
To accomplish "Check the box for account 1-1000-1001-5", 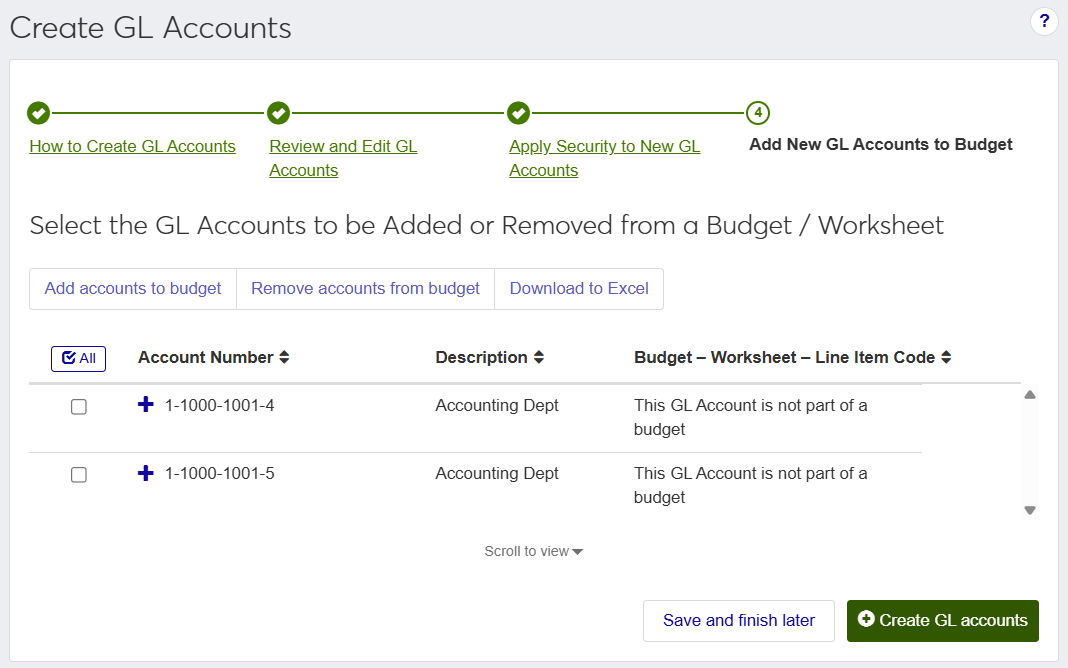I will point(79,475).
